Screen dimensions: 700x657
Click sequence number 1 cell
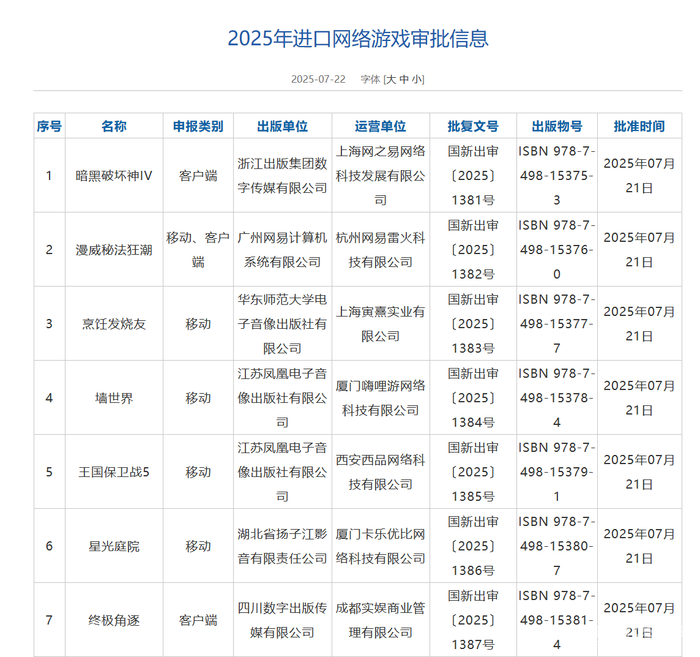coord(49,176)
